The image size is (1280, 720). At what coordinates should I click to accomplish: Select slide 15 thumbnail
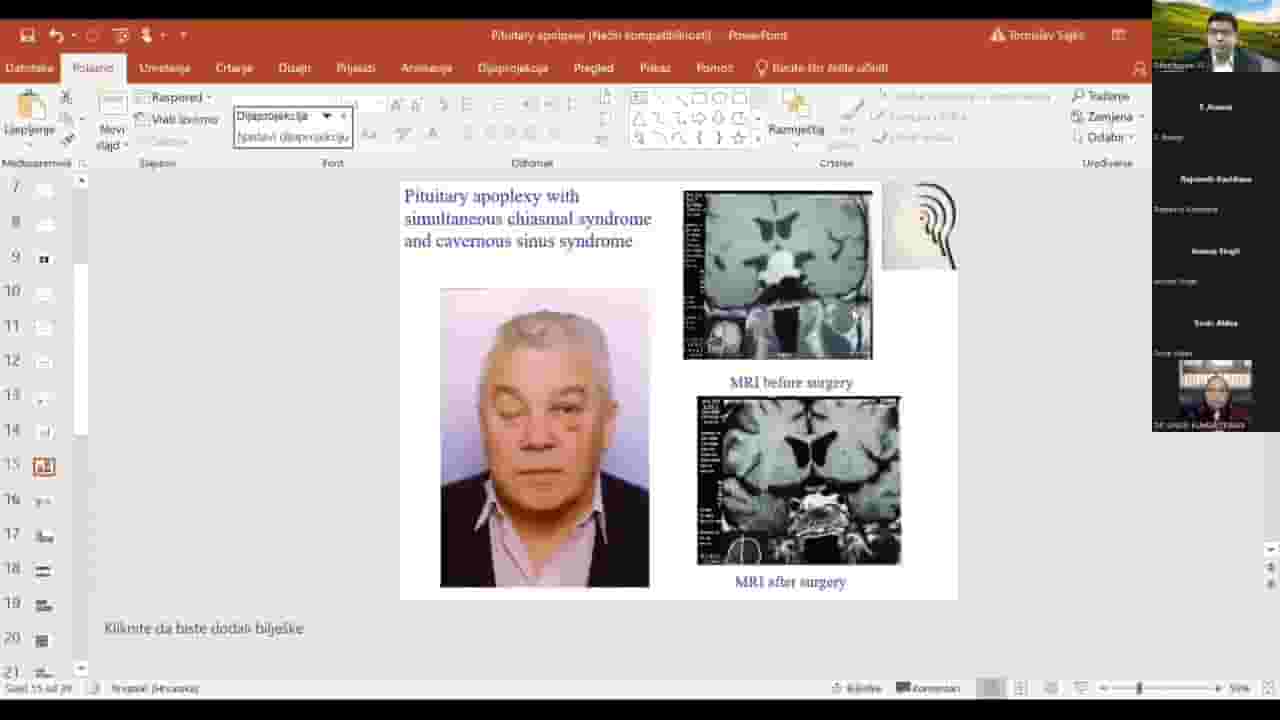pos(44,466)
